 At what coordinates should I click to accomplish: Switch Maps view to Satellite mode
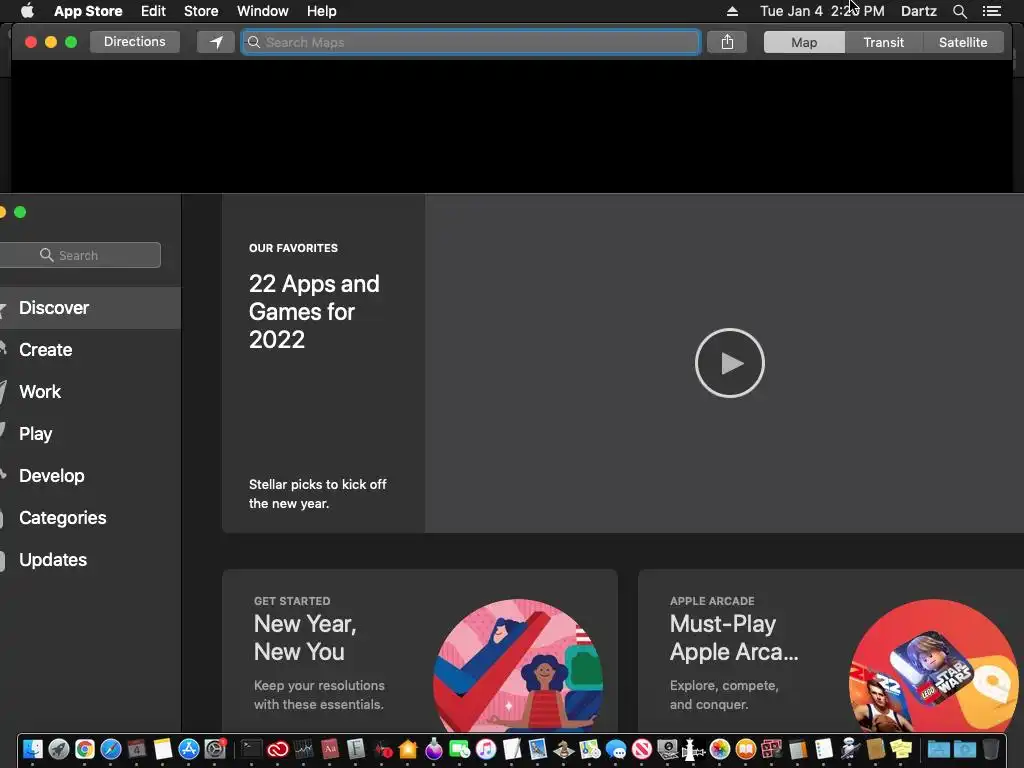[x=963, y=42]
